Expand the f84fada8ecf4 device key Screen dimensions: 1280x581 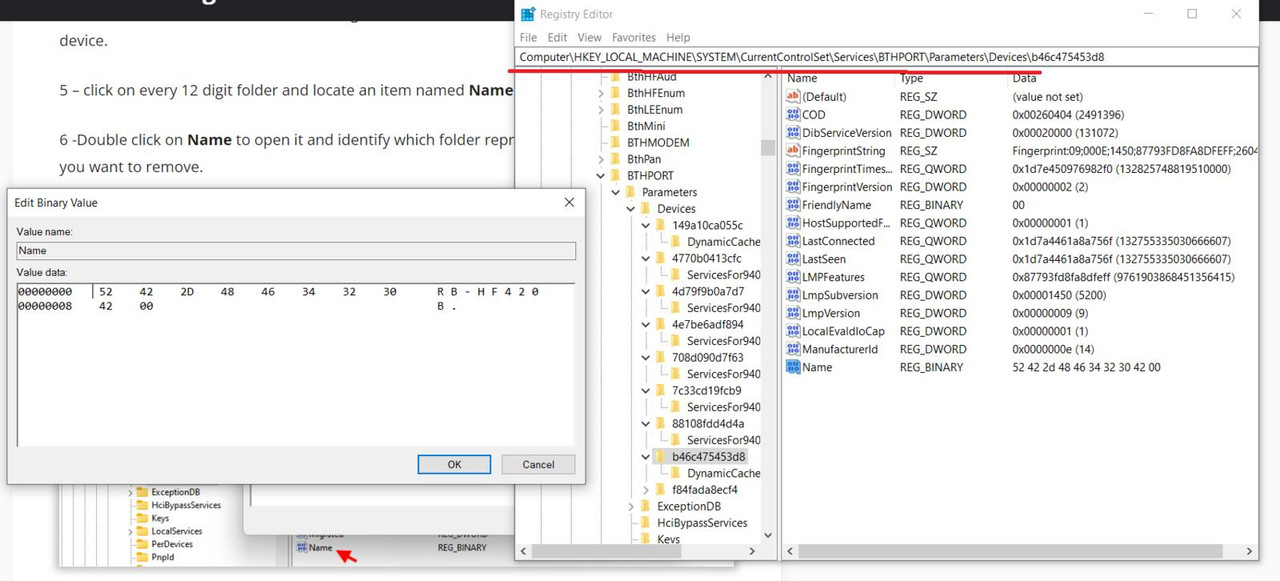point(646,489)
